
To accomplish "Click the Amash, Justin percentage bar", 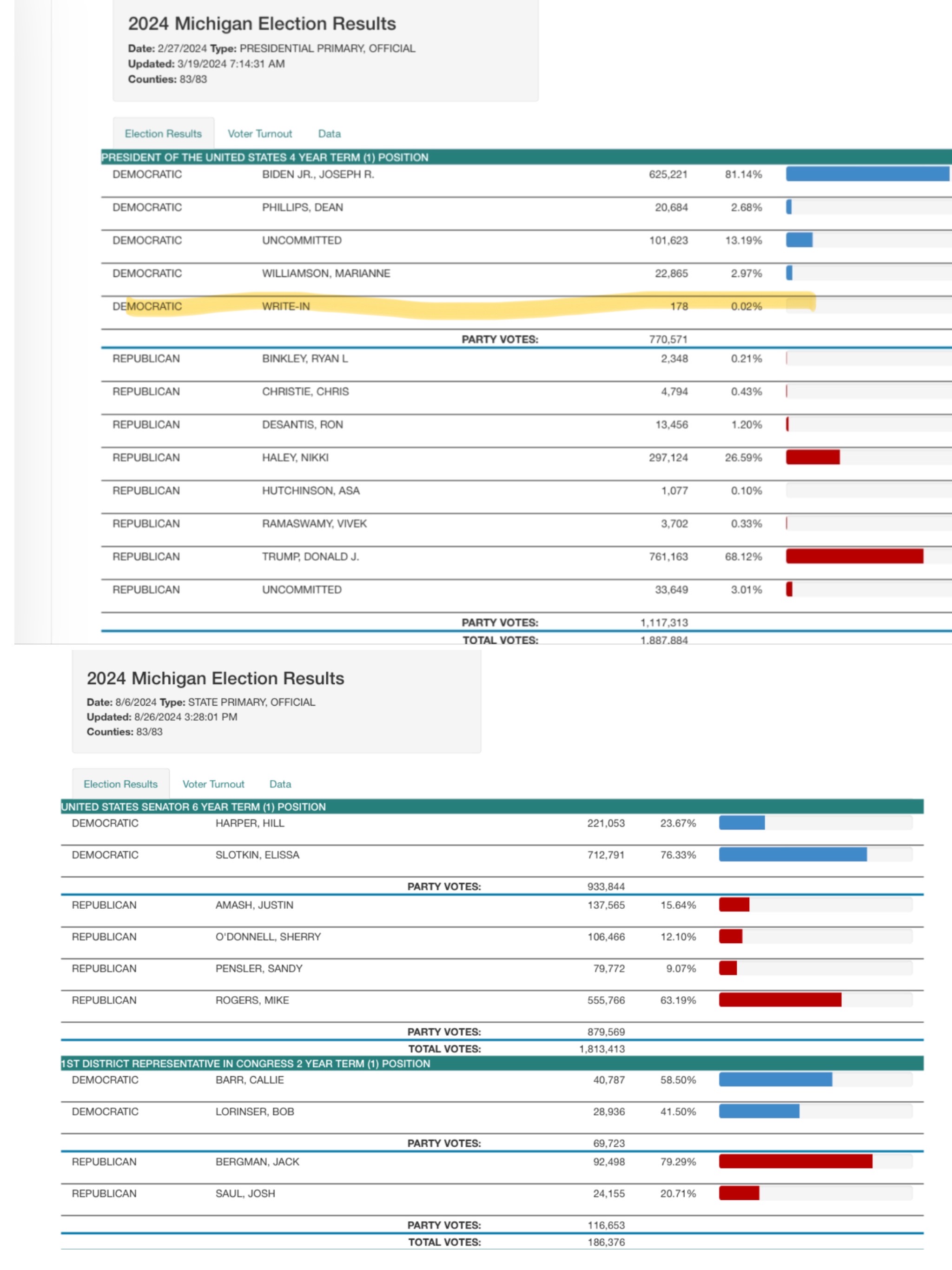I will coord(734,904).
